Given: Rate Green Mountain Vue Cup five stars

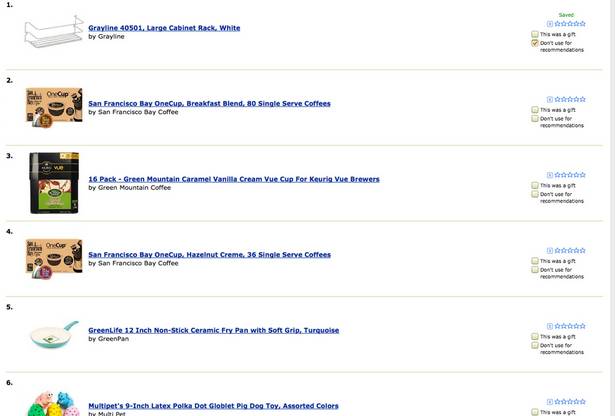Looking at the screenshot, I should [582, 175].
